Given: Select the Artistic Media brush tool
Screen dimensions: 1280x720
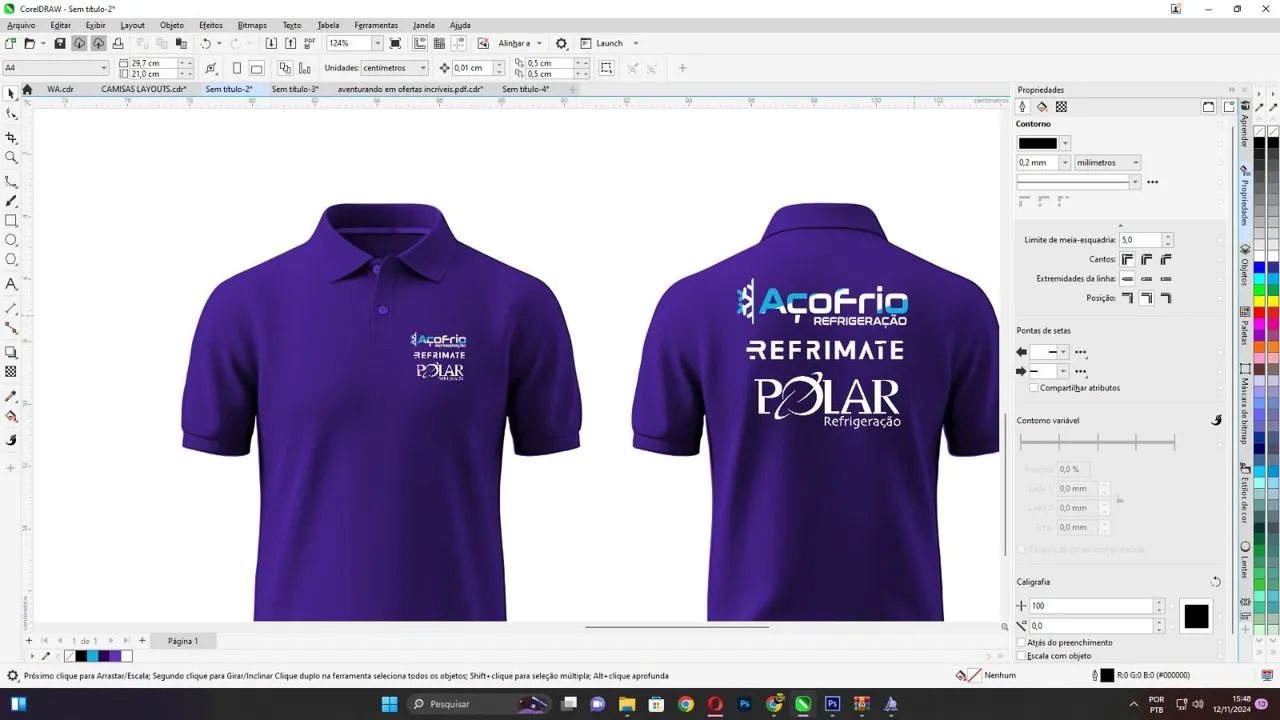Looking at the screenshot, I should (x=11, y=201).
